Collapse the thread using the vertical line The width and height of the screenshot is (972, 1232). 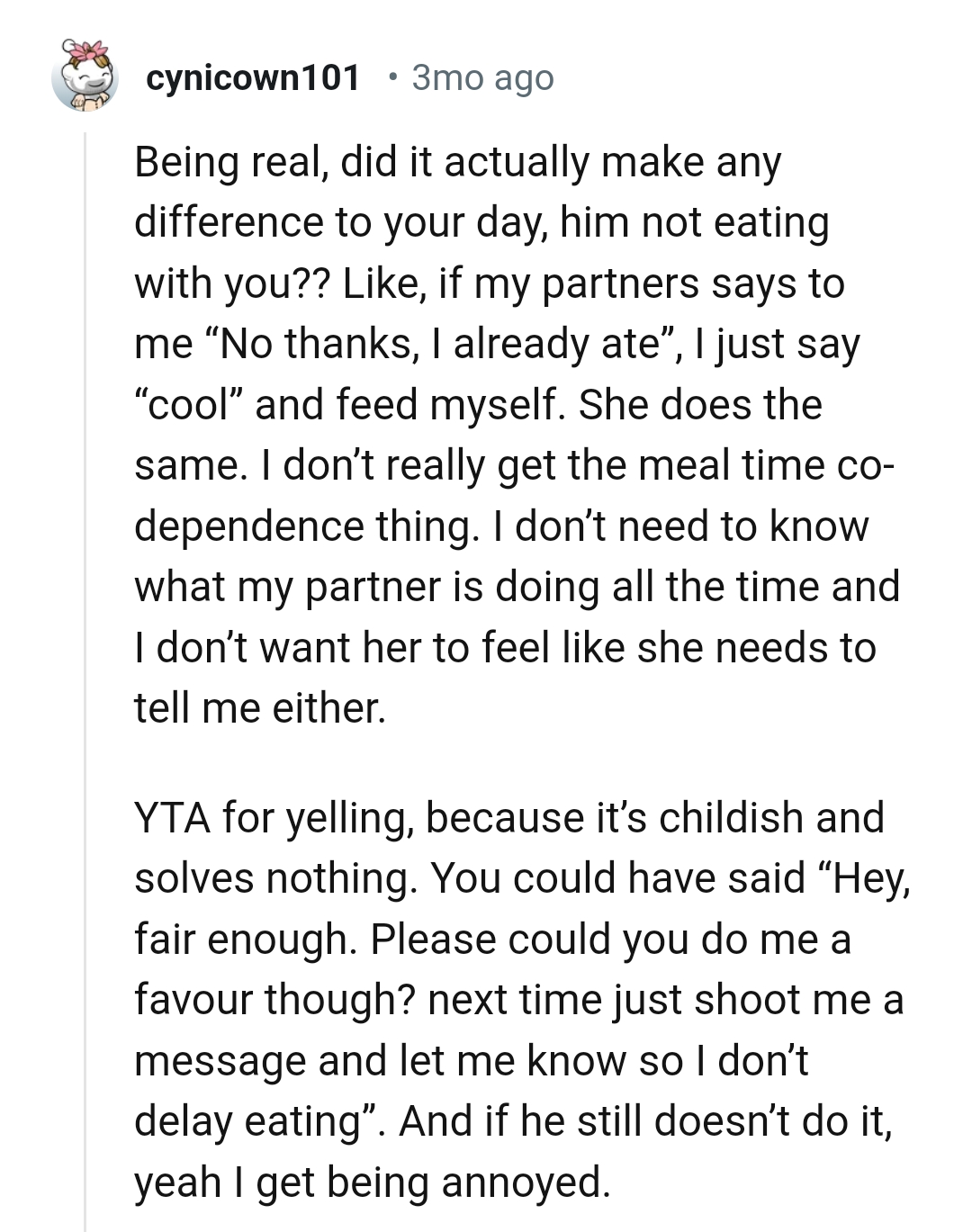tap(85, 630)
